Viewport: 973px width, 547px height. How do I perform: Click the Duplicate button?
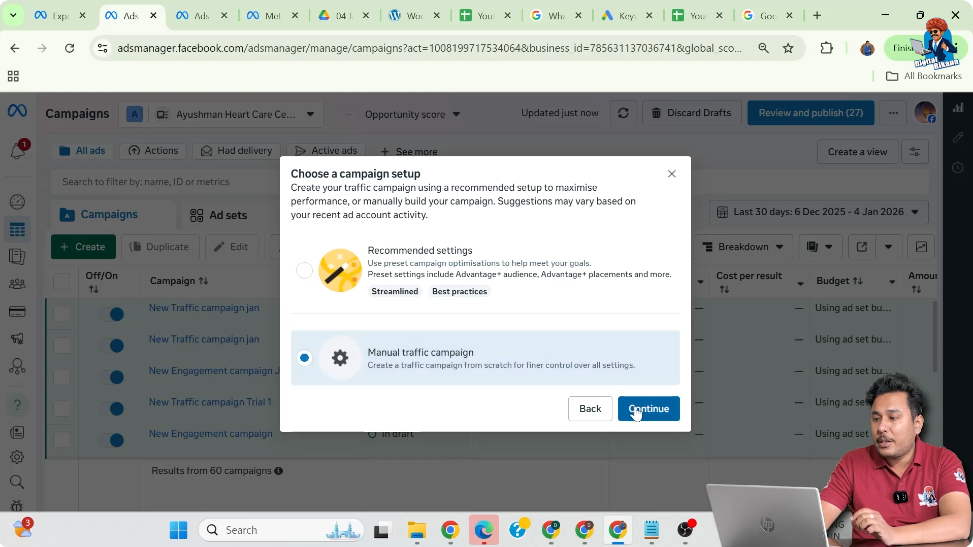pyautogui.click(x=159, y=246)
